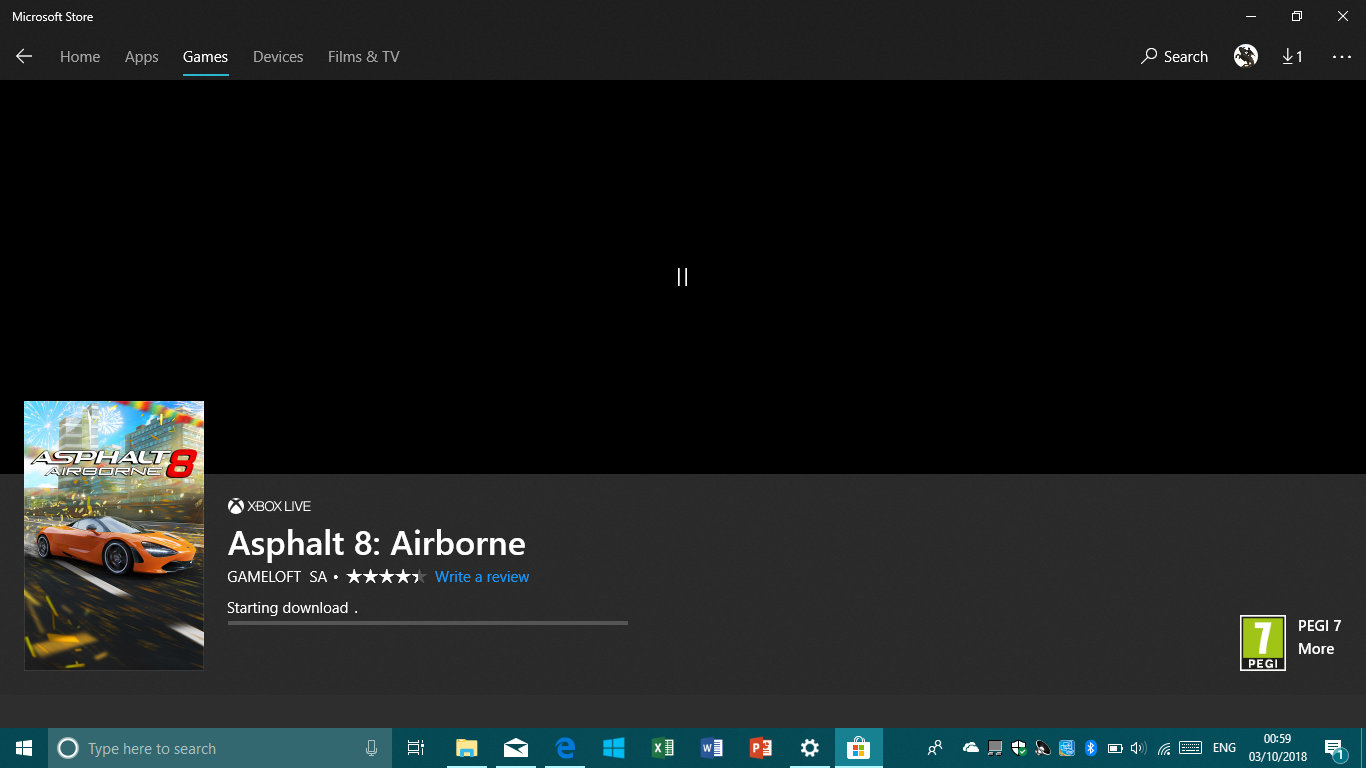Open the People icon in tray
Viewport: 1366px width, 768px height.
[935, 748]
